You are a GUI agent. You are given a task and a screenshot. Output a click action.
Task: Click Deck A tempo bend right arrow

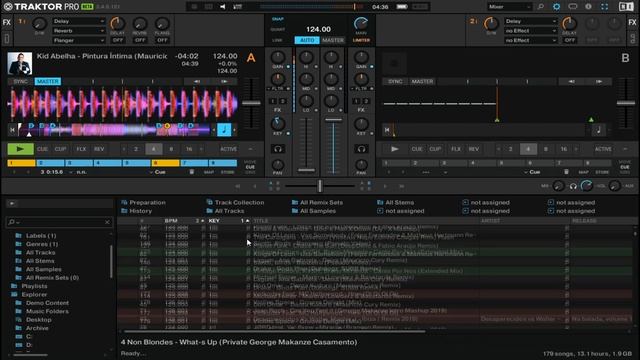click(224, 81)
